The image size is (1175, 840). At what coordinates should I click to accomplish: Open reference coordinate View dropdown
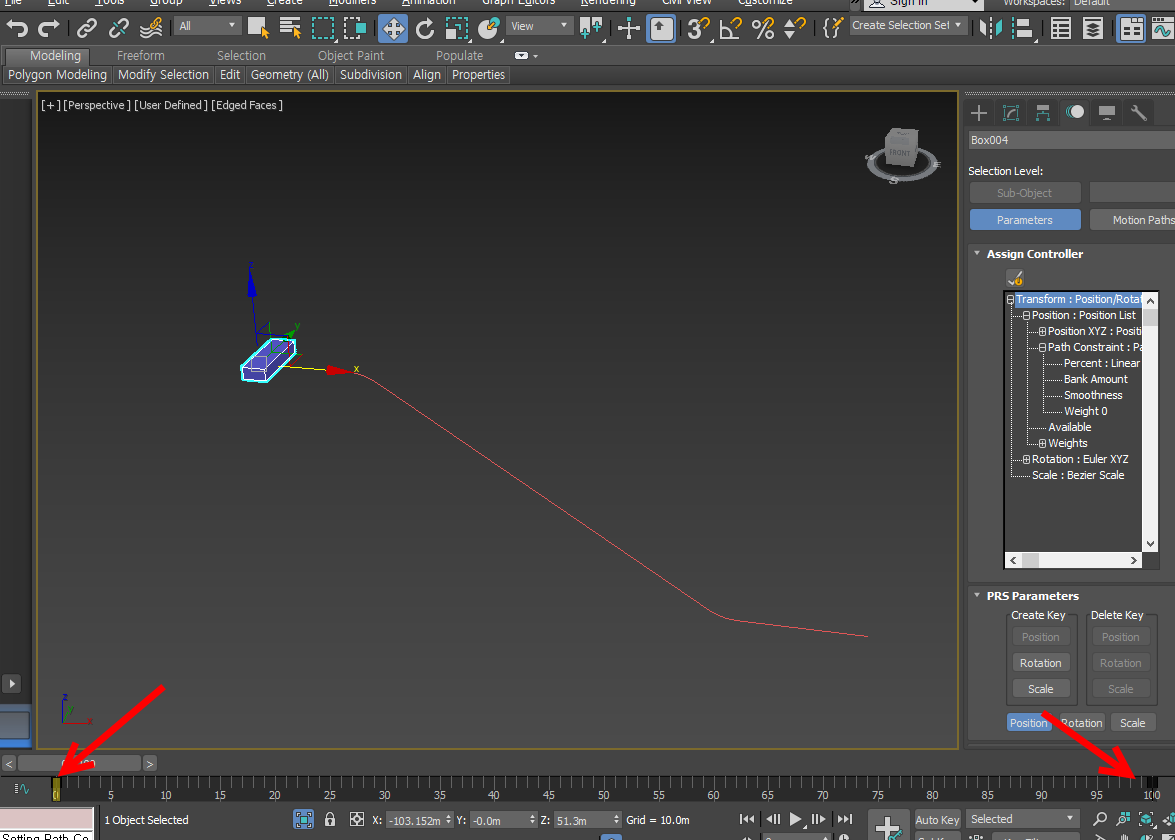coord(539,26)
